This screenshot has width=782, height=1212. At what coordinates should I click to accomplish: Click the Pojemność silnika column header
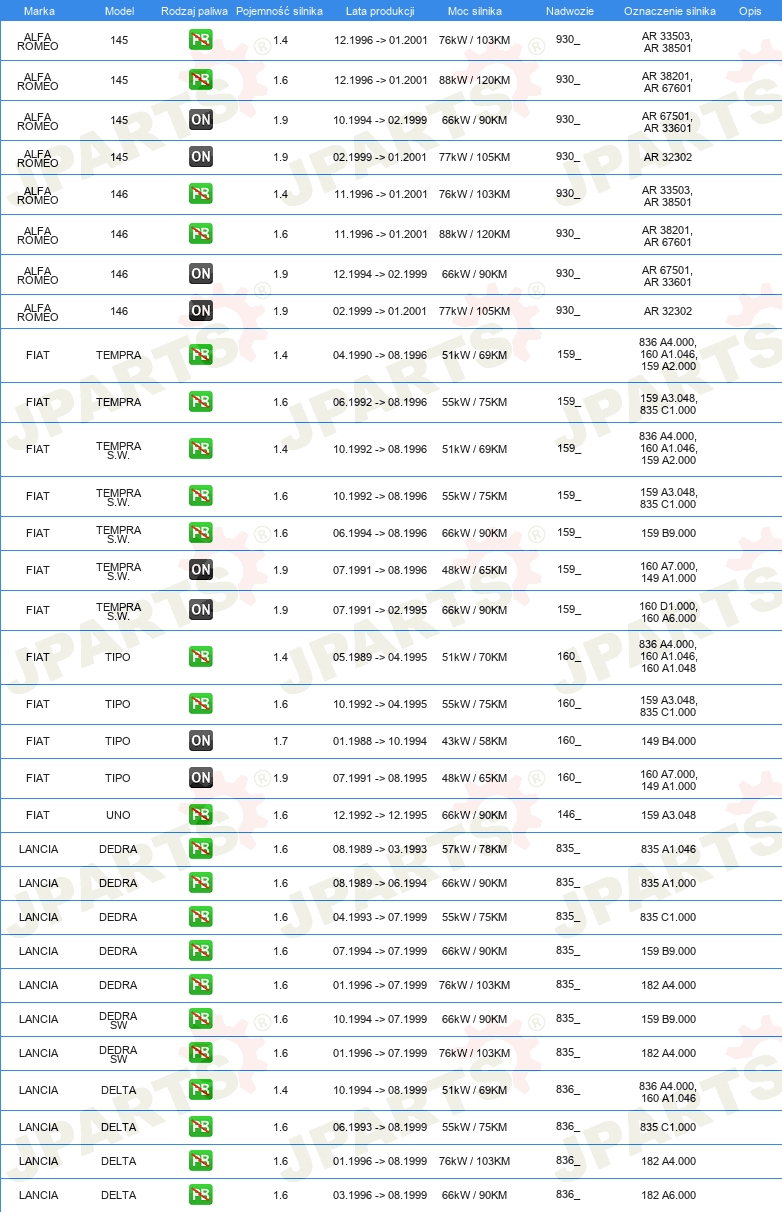click(279, 10)
